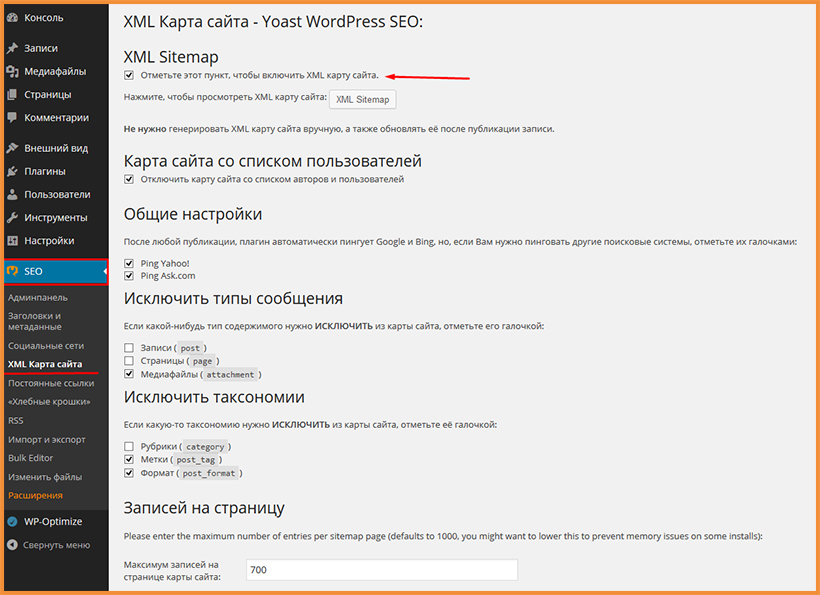This screenshot has height=595, width=820.
Task: Open «Хлебные крошки» submenu link
Action: click(49, 402)
